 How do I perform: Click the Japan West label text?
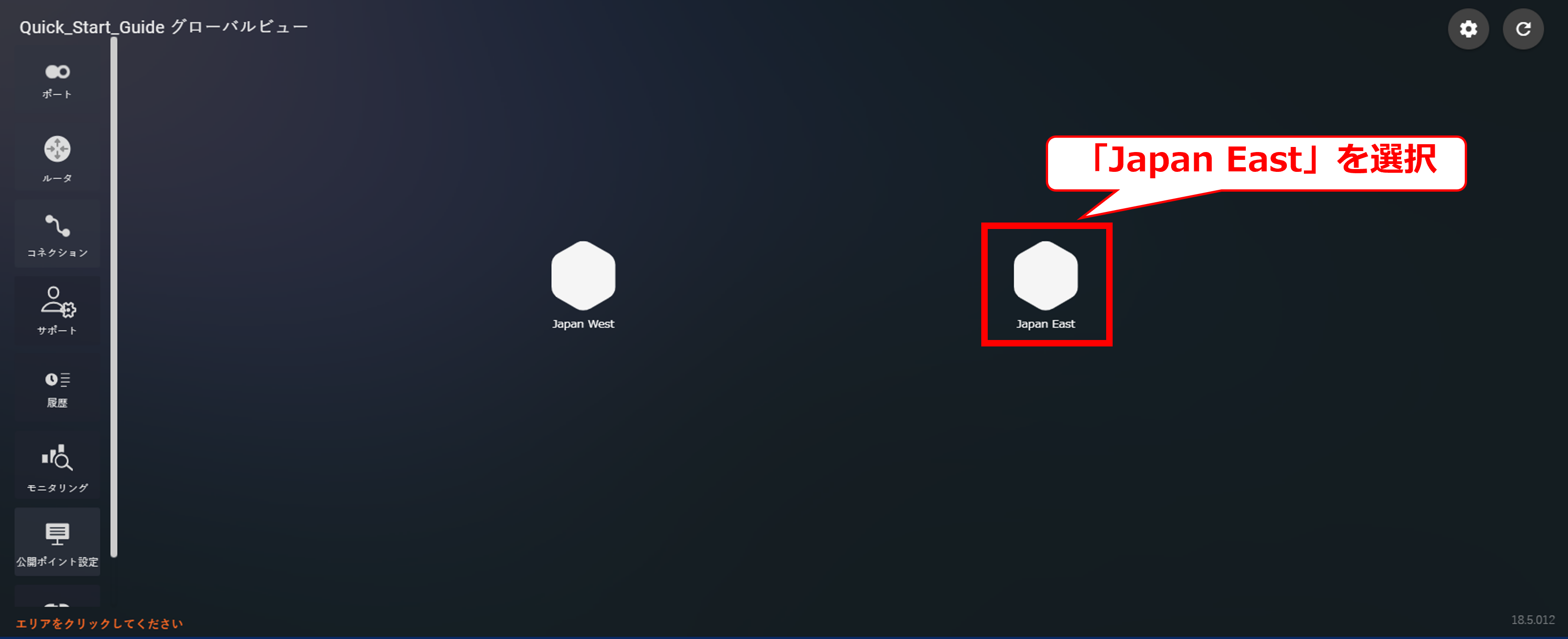tap(583, 324)
